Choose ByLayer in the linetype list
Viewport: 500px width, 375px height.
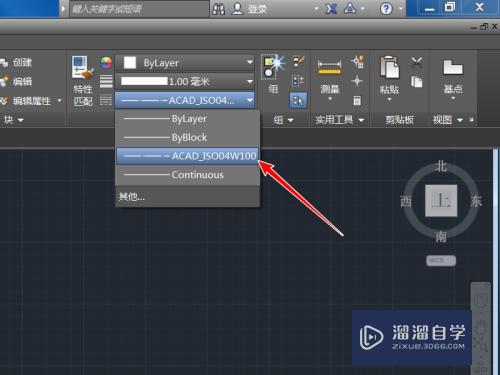[188, 119]
